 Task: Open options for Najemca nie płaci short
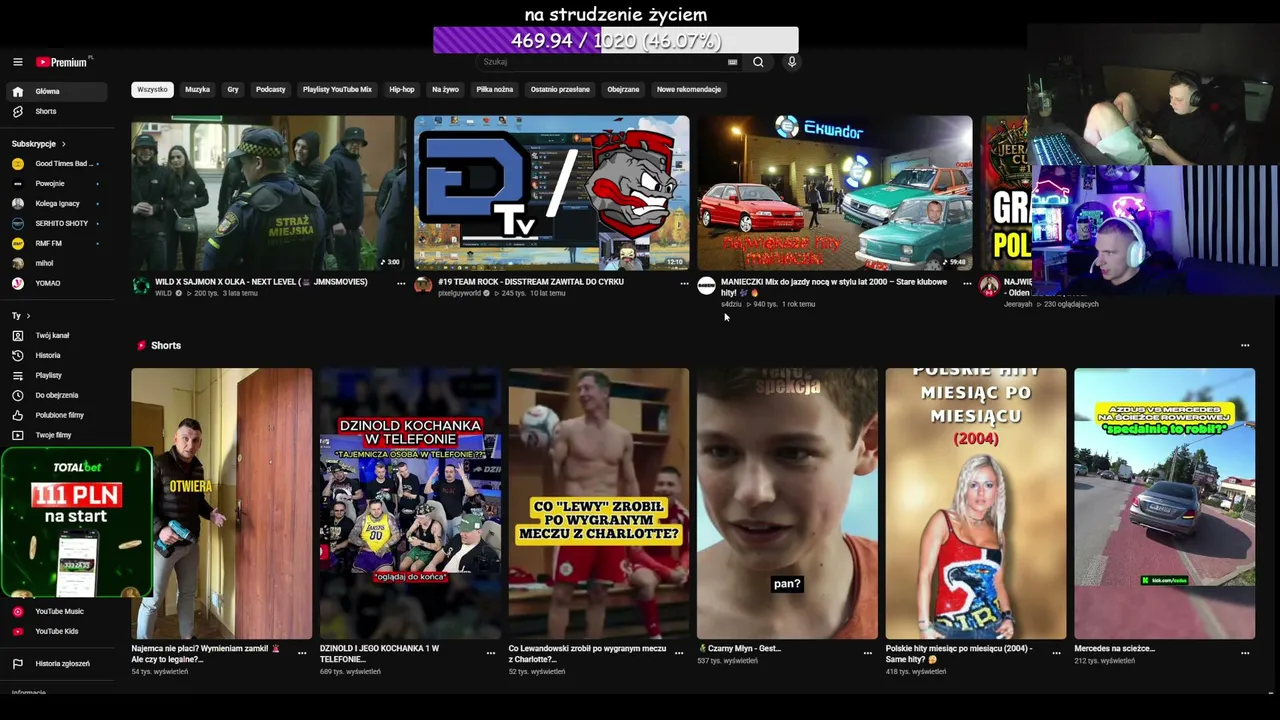pyautogui.click(x=302, y=652)
